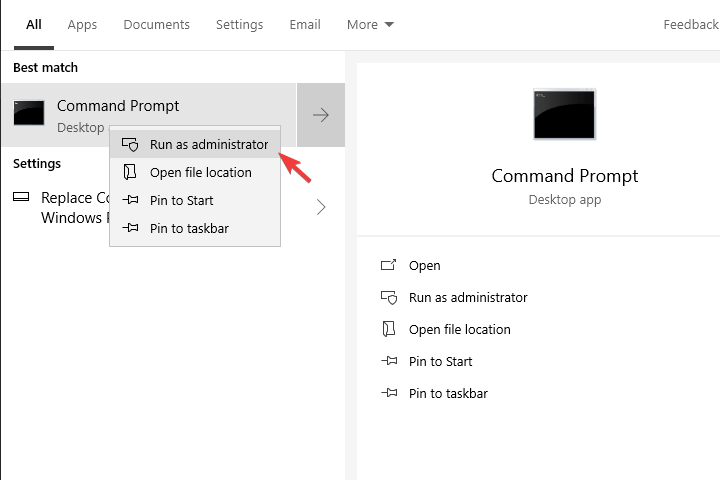Click pin icon beside context menu Pin to Start
This screenshot has width=720, height=480.
tap(130, 200)
